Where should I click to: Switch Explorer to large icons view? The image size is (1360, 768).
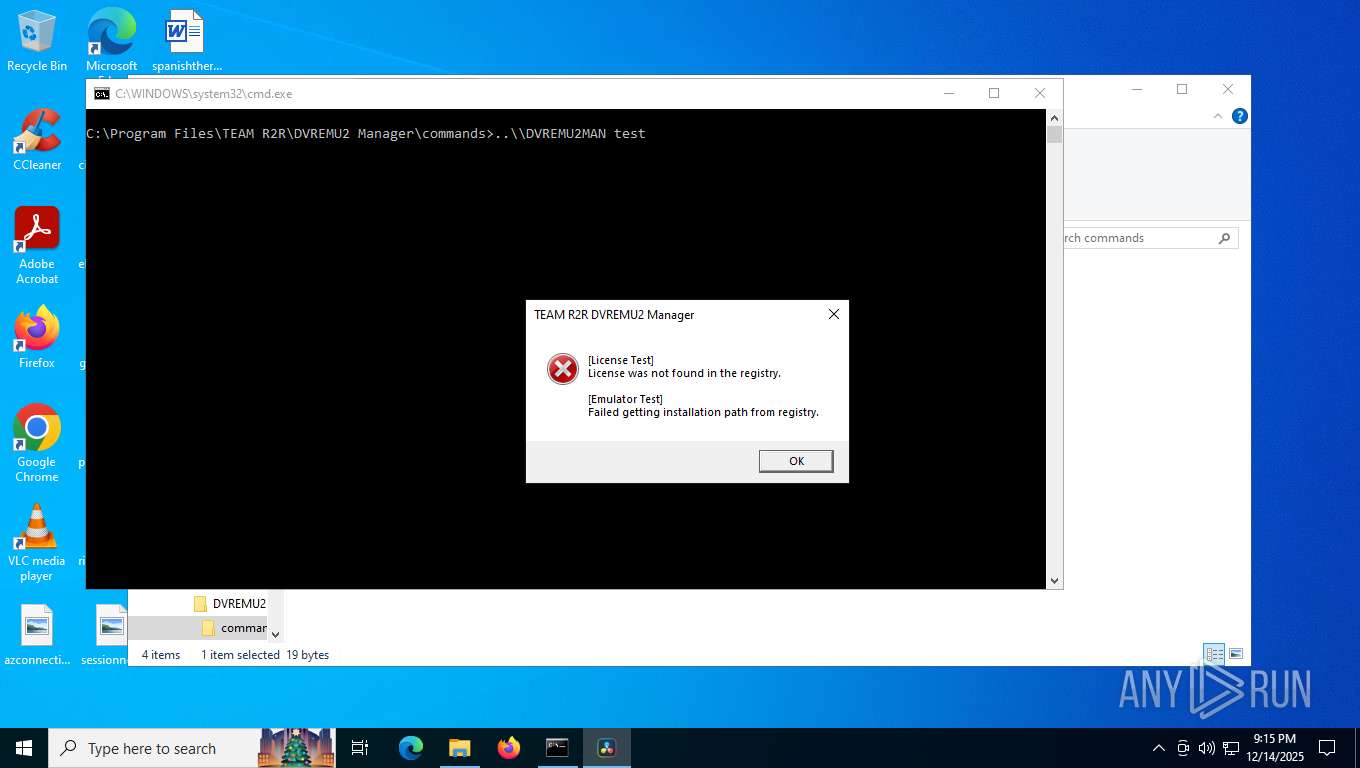click(x=1236, y=654)
